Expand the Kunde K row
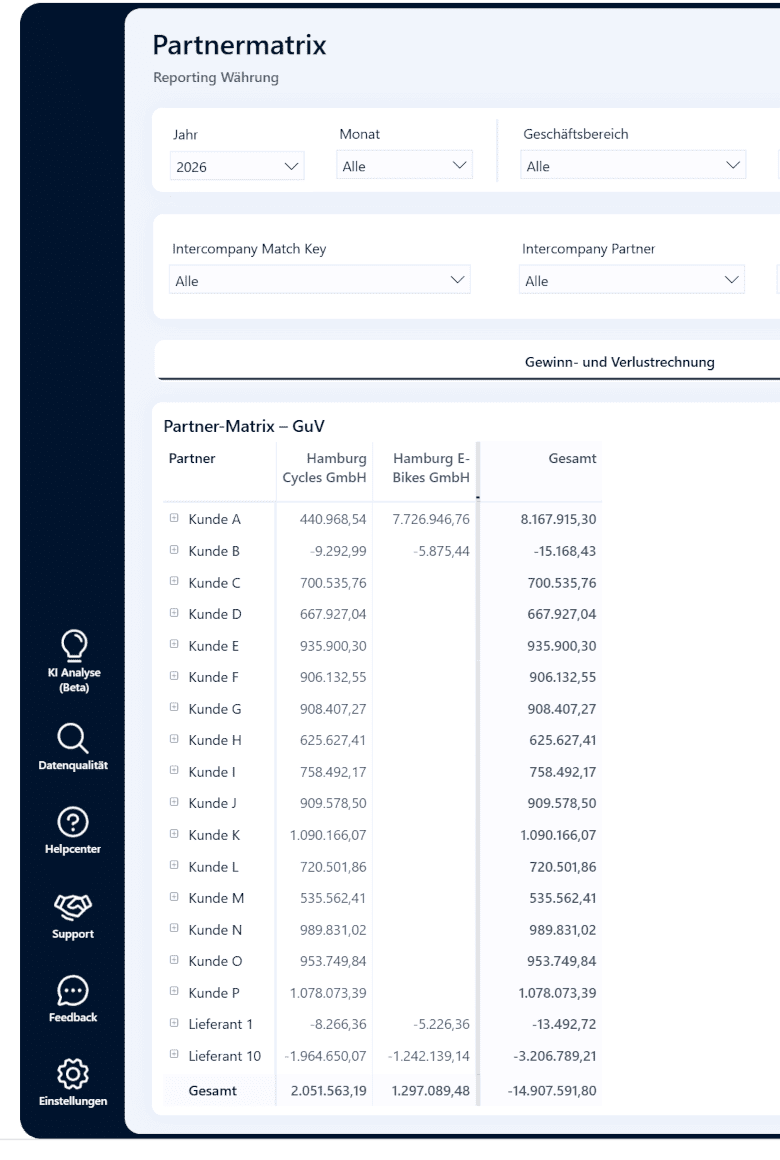 [x=174, y=834]
